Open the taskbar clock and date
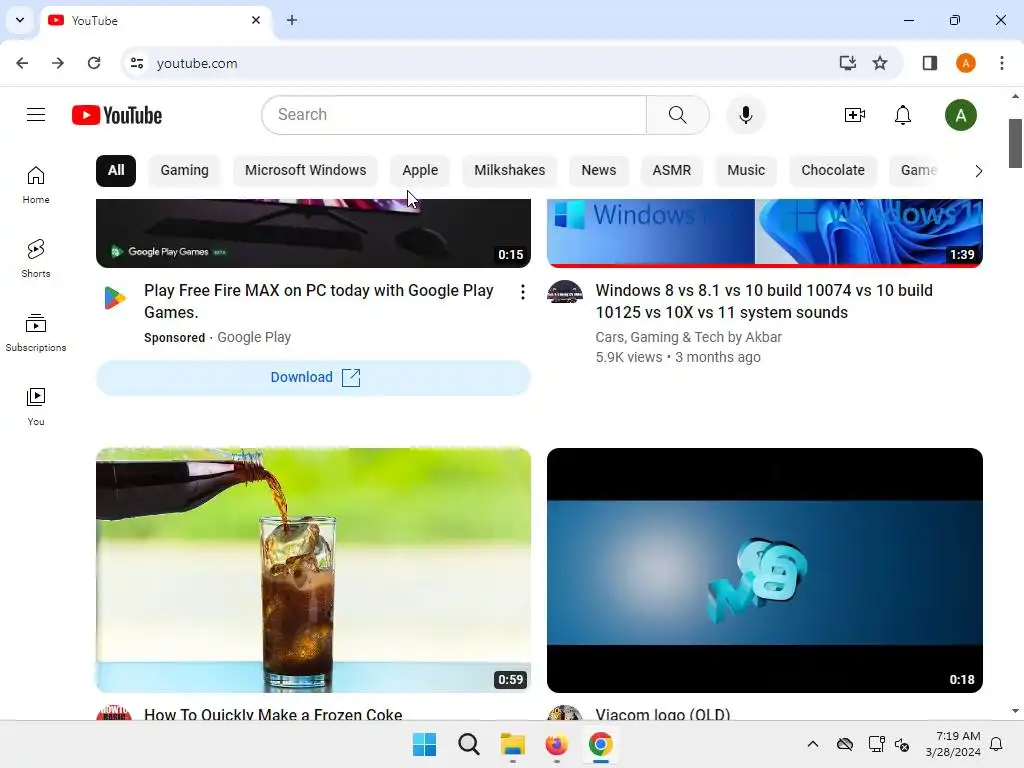The image size is (1024, 768). click(x=953, y=744)
